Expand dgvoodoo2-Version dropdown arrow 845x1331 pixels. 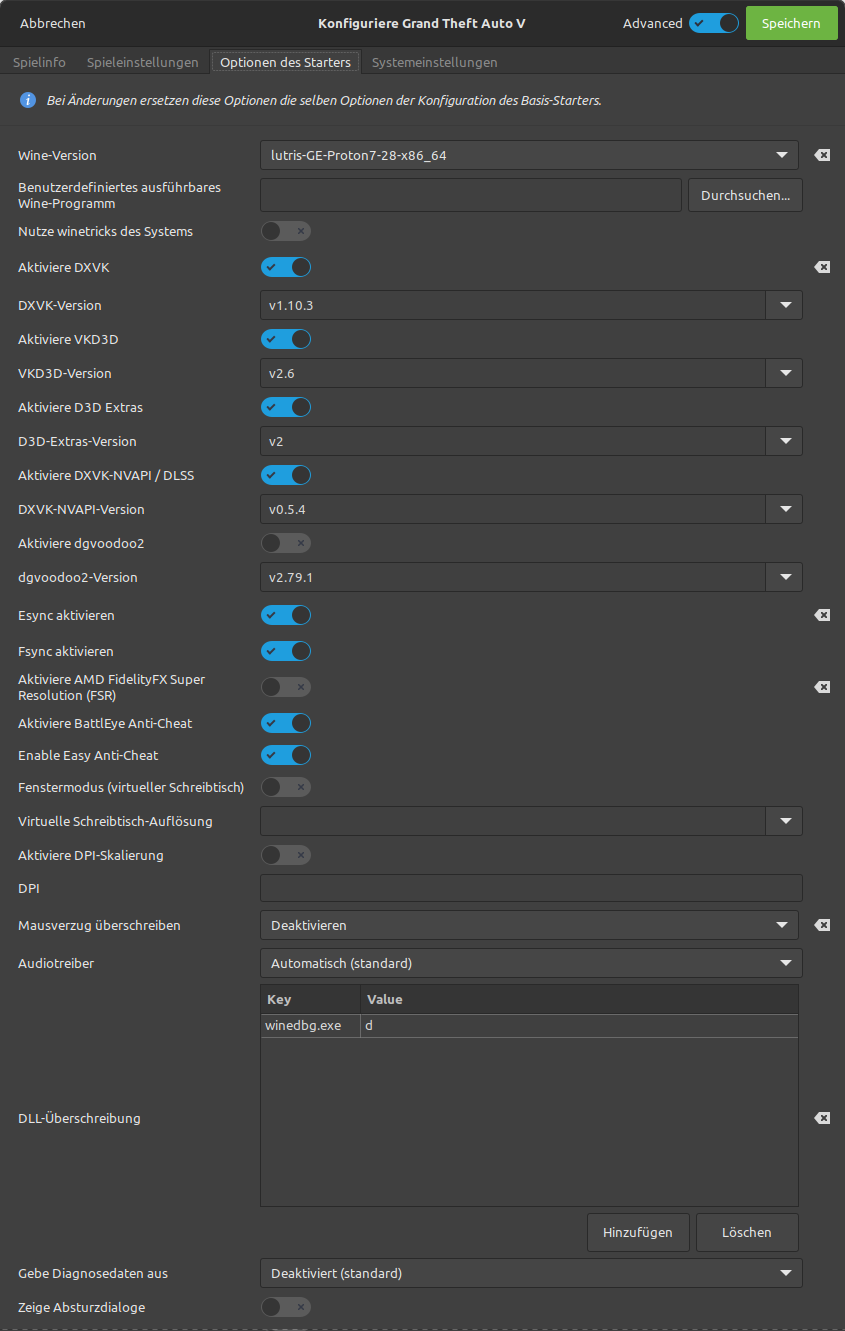[x=784, y=577]
